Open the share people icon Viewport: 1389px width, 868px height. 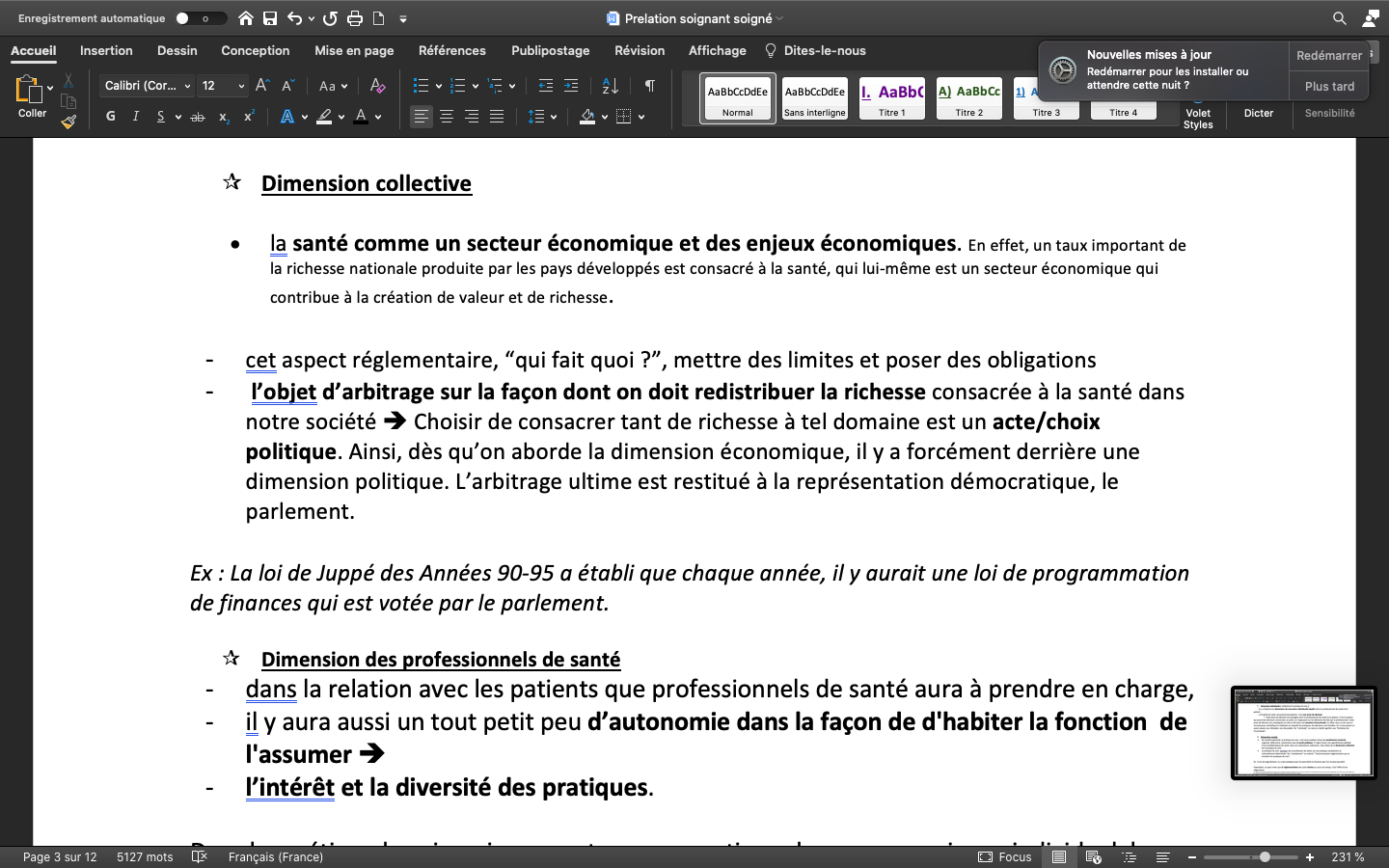[1371, 18]
